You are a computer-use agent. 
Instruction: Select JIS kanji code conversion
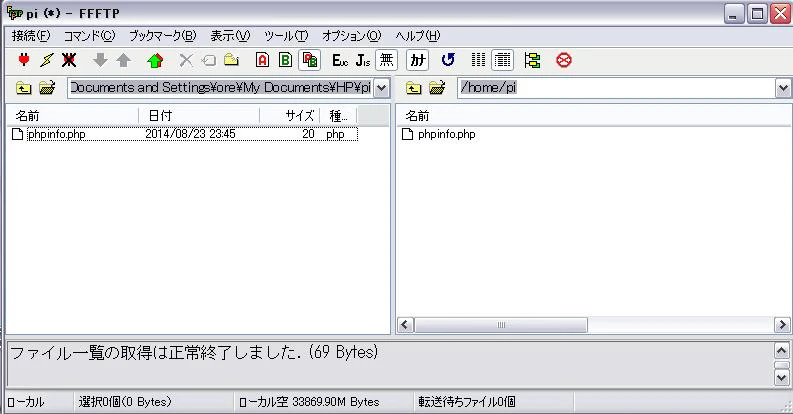[x=363, y=60]
